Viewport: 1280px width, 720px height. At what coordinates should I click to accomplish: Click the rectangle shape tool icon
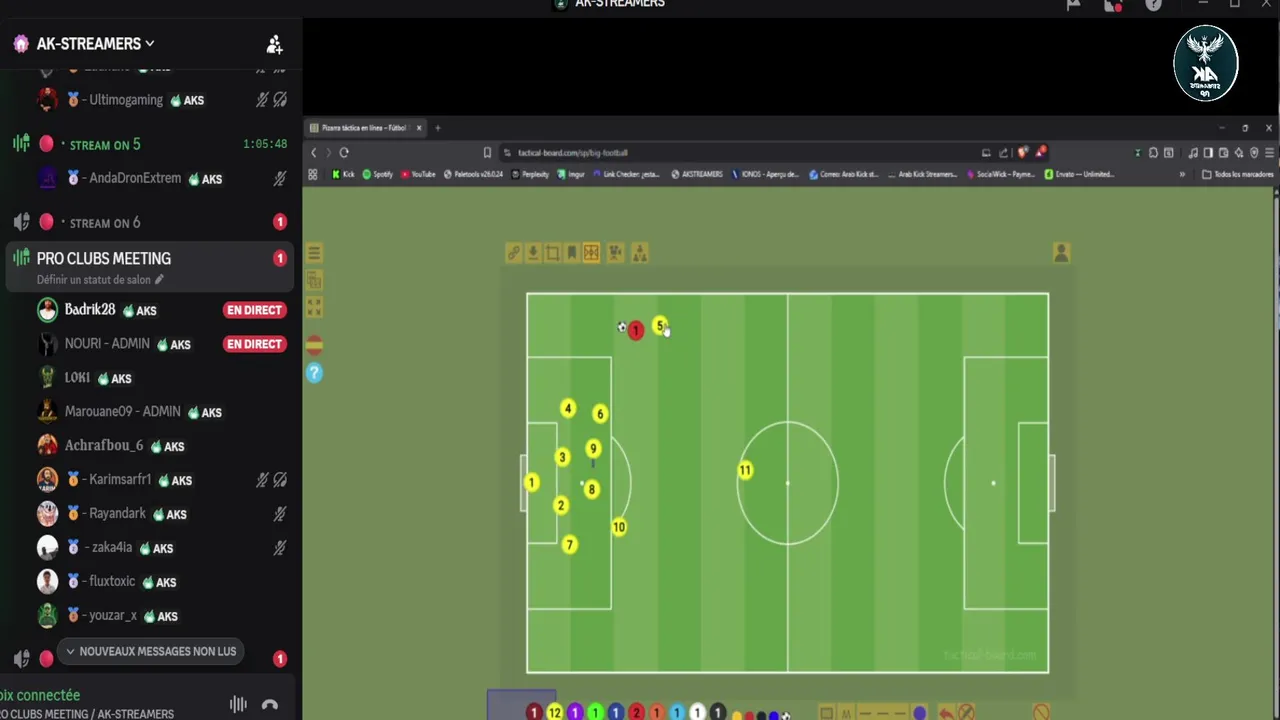point(826,713)
